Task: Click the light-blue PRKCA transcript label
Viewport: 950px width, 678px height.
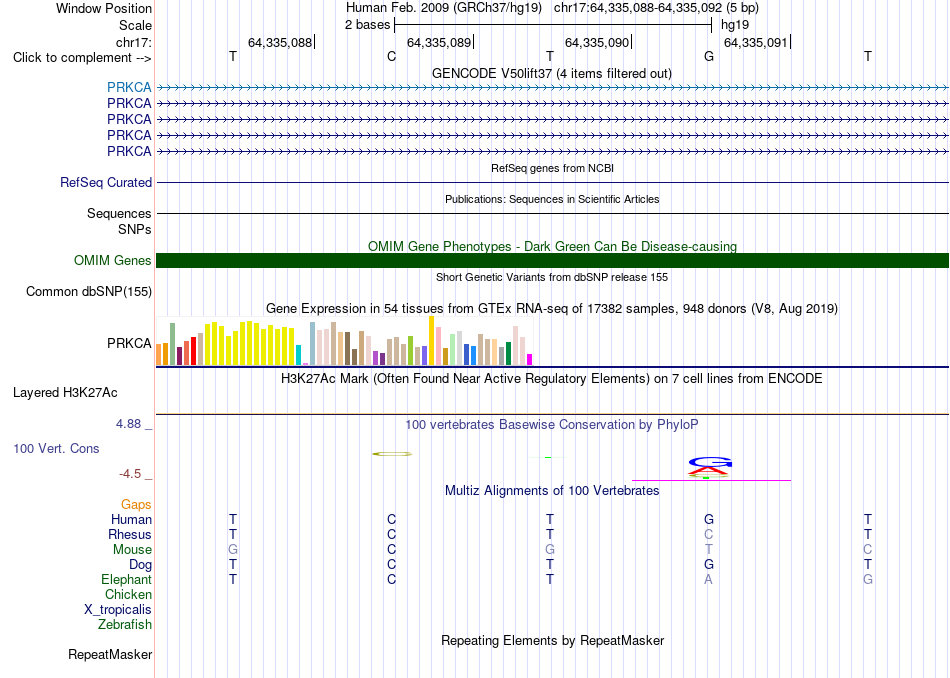Action: click(129, 87)
